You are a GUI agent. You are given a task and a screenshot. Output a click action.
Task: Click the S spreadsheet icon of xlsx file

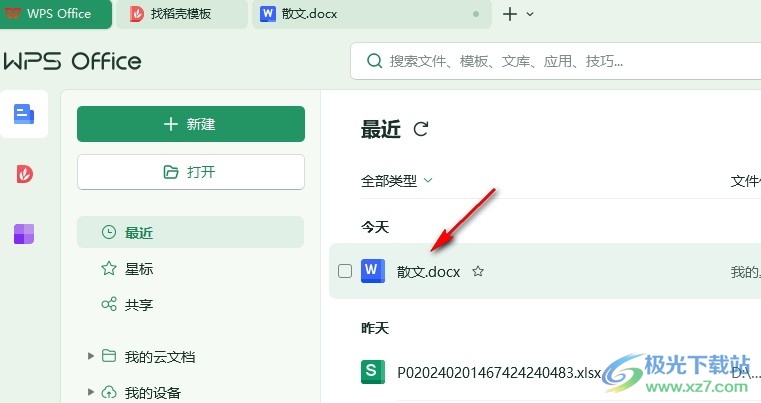(x=373, y=372)
